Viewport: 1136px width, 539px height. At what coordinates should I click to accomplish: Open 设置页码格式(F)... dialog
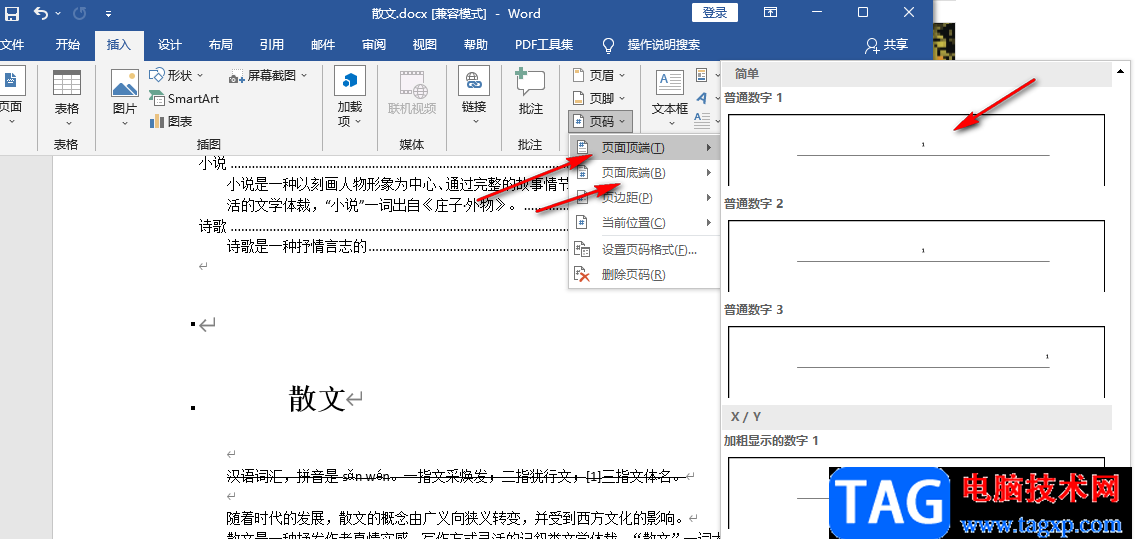[643, 250]
